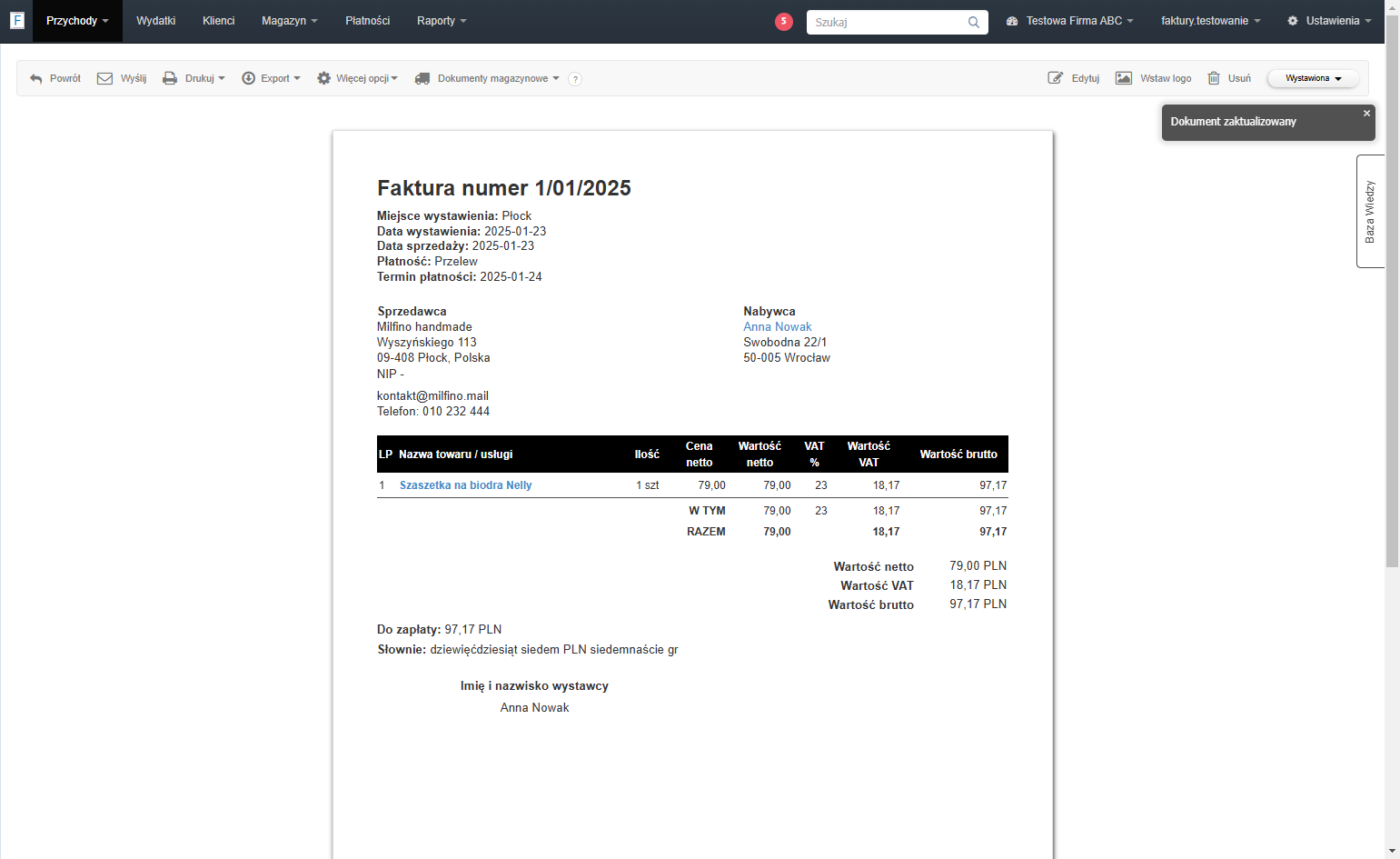Viewport: 1400px width, 859px height.
Task: Go to Płatności menu item
Action: 367,21
